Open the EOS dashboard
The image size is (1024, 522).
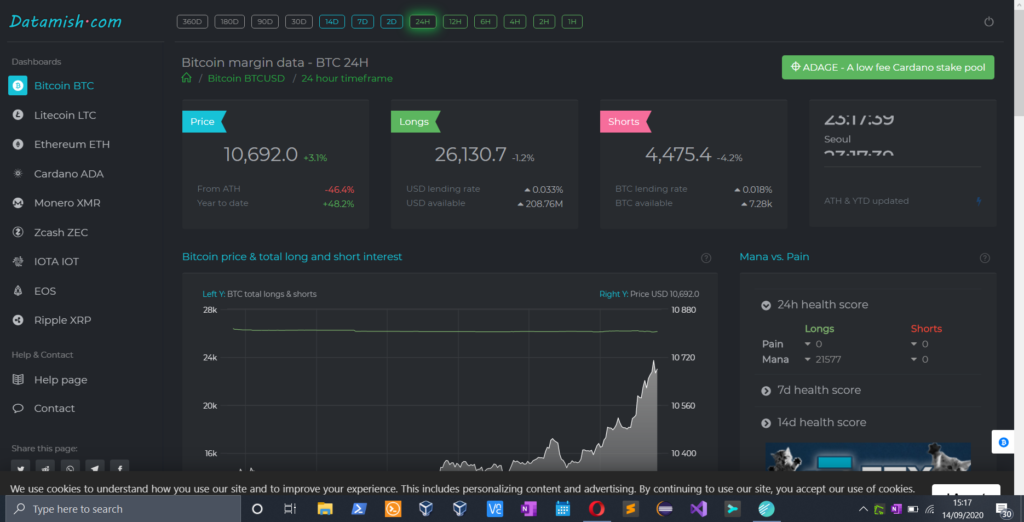(36, 291)
